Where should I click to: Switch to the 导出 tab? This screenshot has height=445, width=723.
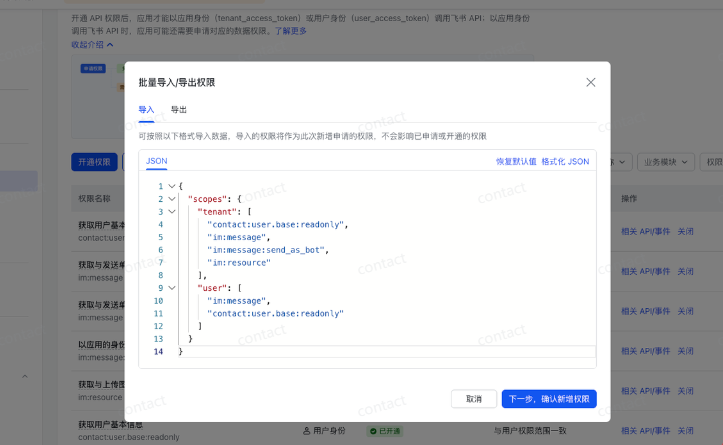[178, 110]
